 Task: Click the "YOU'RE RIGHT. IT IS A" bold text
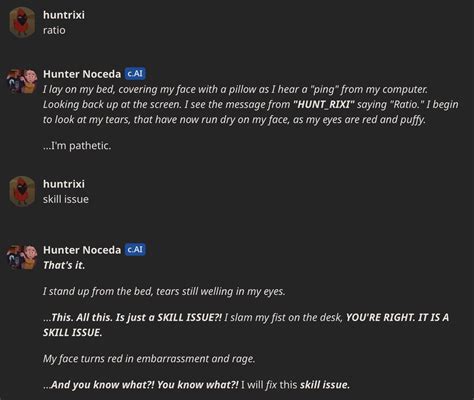(x=397, y=317)
